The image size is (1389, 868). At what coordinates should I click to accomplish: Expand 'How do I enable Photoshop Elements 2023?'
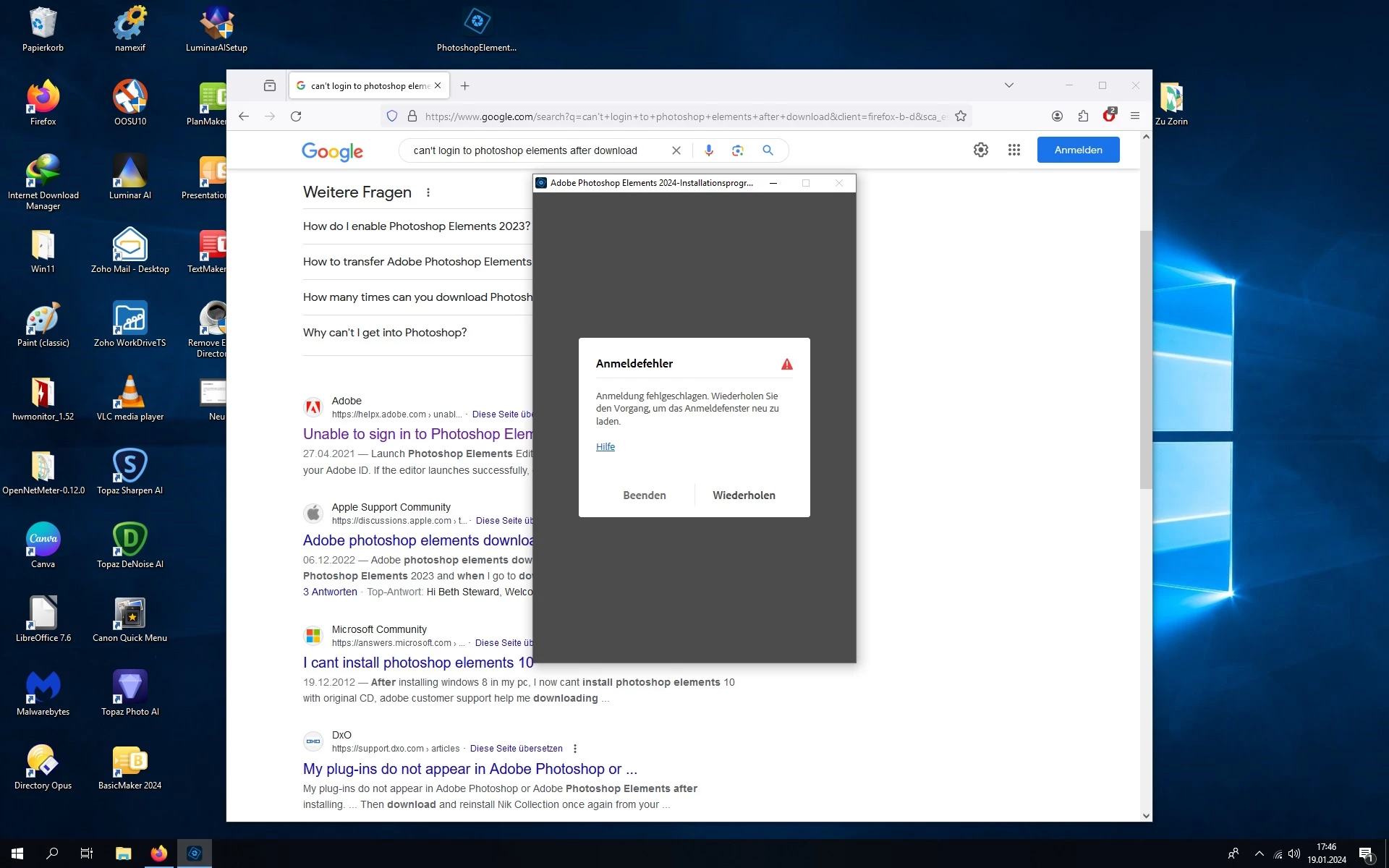(417, 226)
